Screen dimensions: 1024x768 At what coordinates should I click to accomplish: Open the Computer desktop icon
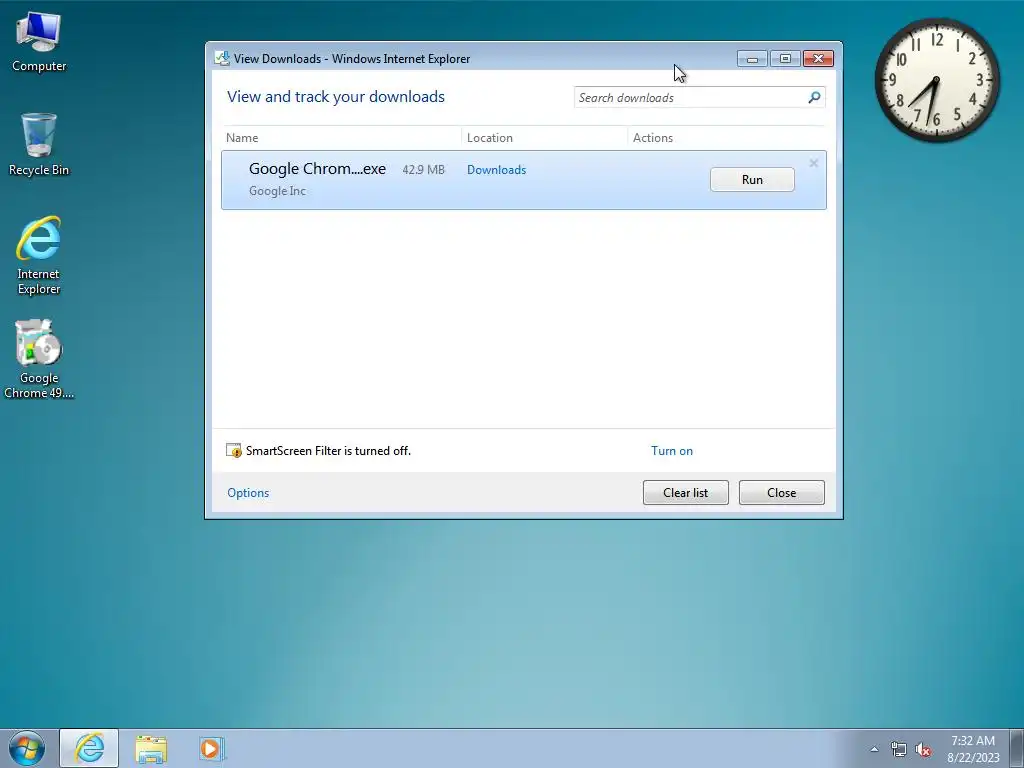[39, 41]
